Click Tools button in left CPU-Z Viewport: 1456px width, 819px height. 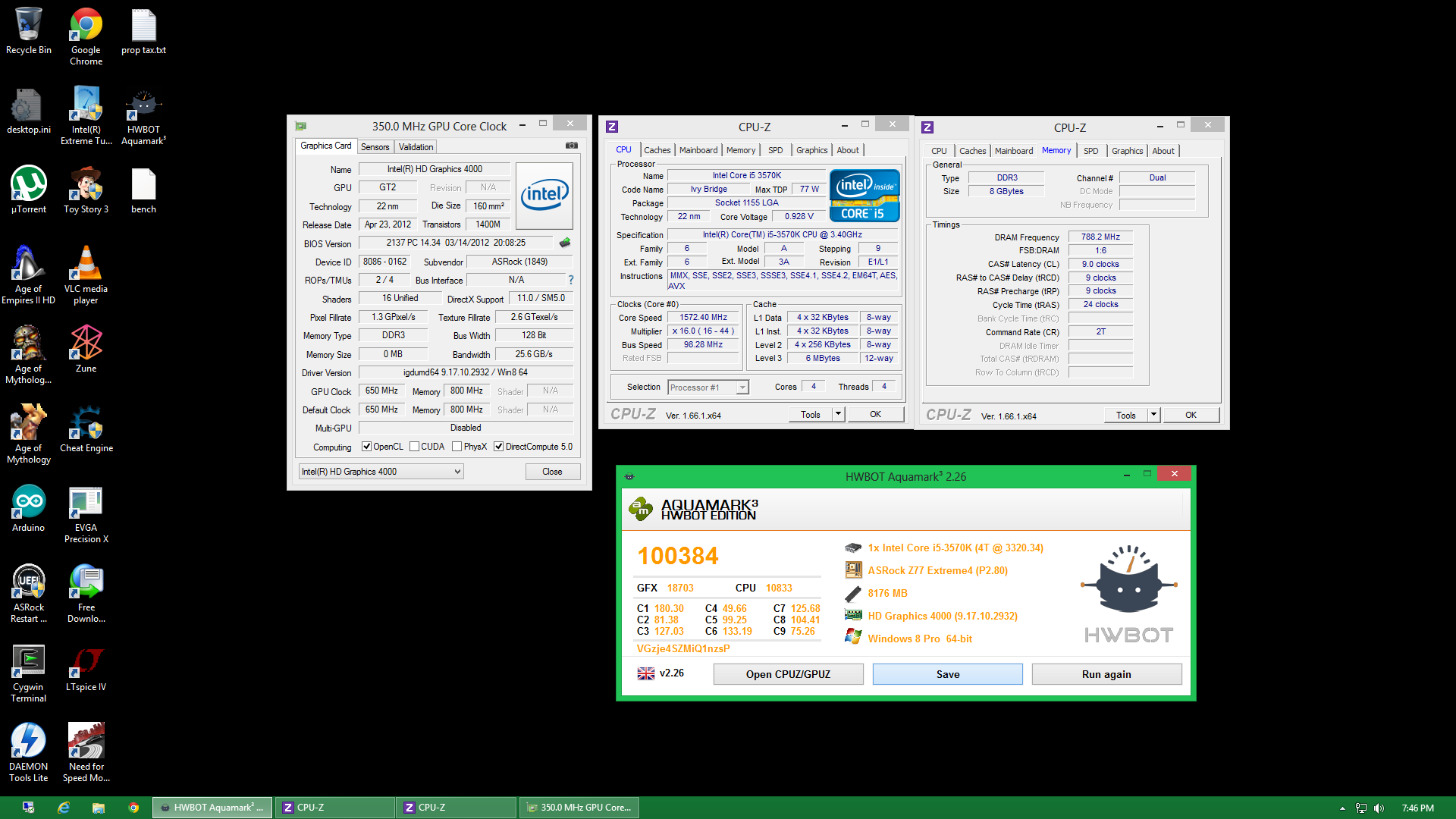coord(811,414)
